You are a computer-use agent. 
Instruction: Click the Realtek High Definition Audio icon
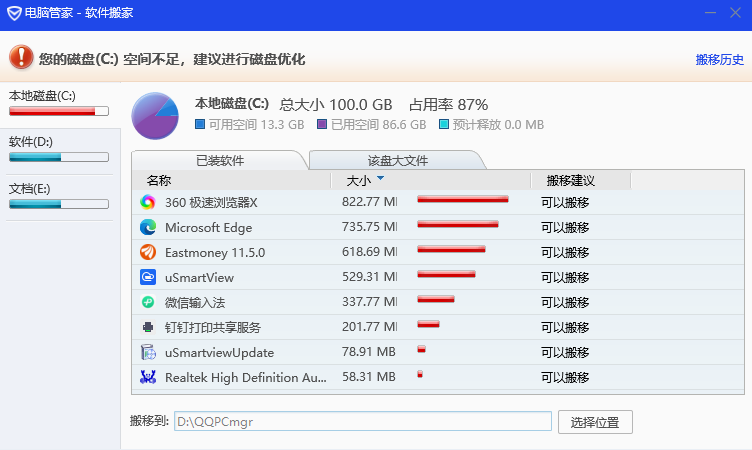coord(148,377)
